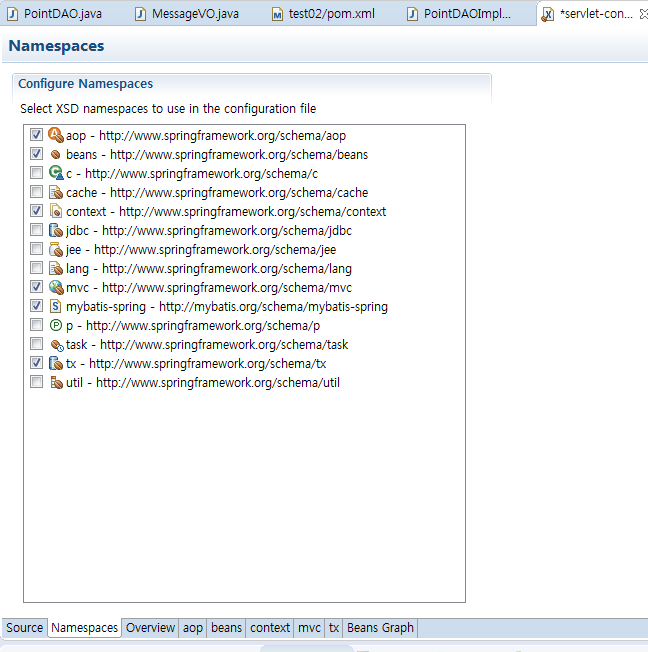Click the cache namespace icon
This screenshot has width=648, height=652.
56,192
